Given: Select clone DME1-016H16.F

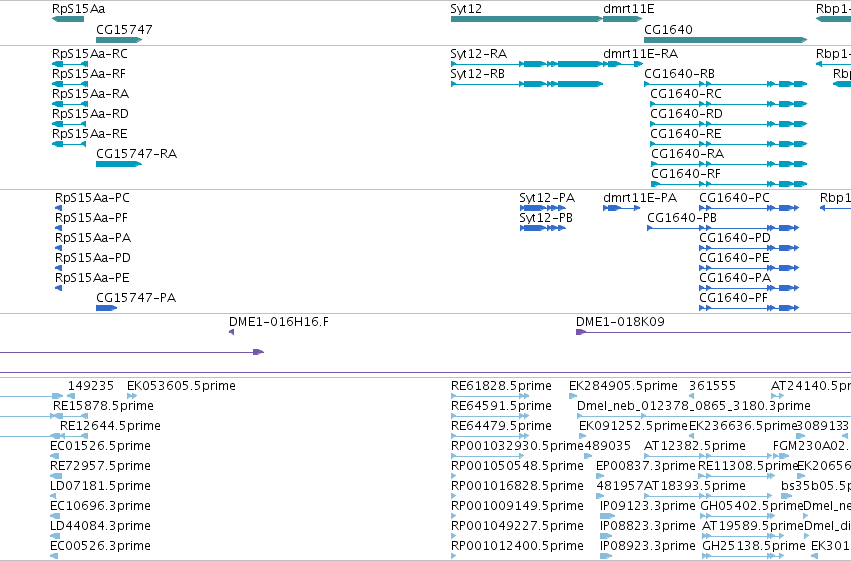Looking at the screenshot, I should coord(278,322).
